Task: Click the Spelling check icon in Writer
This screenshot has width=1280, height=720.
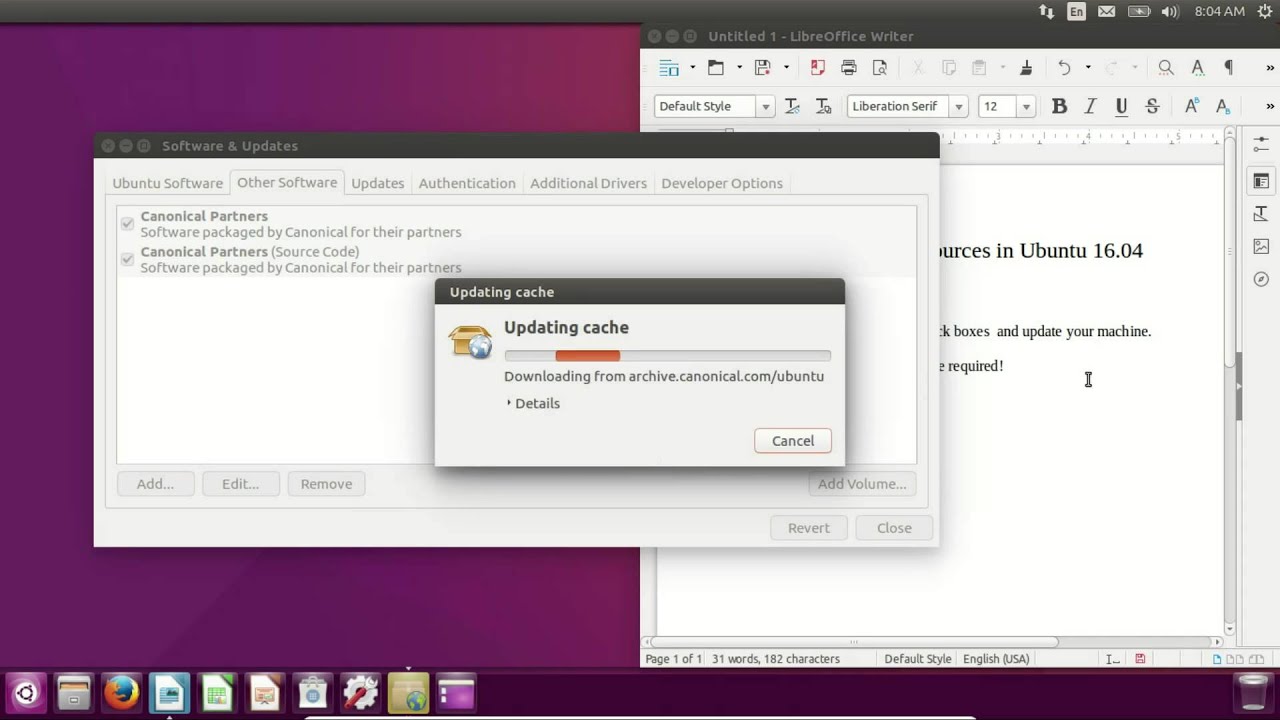Action: pyautogui.click(x=1197, y=68)
